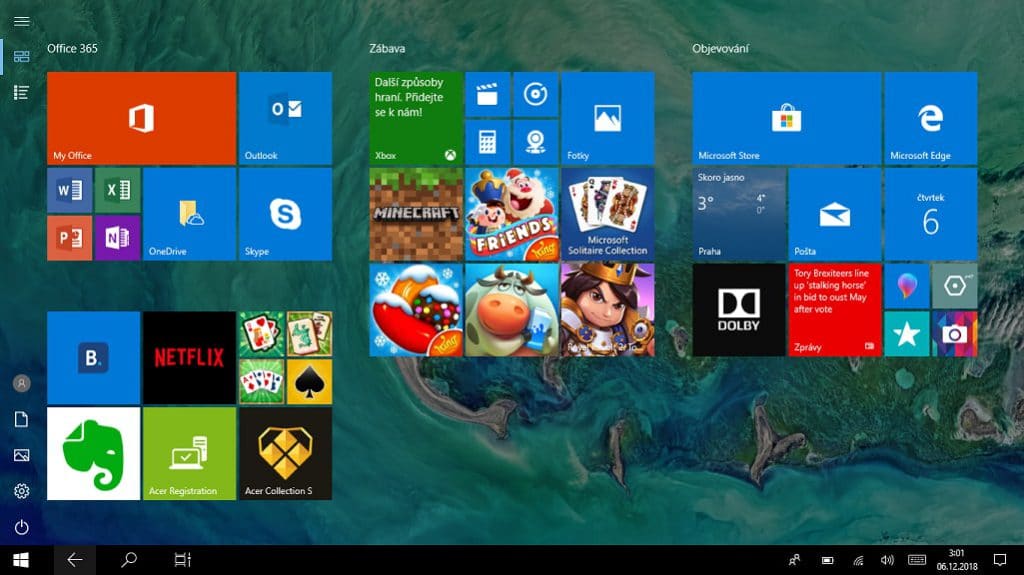Select the Office 365 group header
Viewport: 1024px width, 575px height.
pos(72,48)
